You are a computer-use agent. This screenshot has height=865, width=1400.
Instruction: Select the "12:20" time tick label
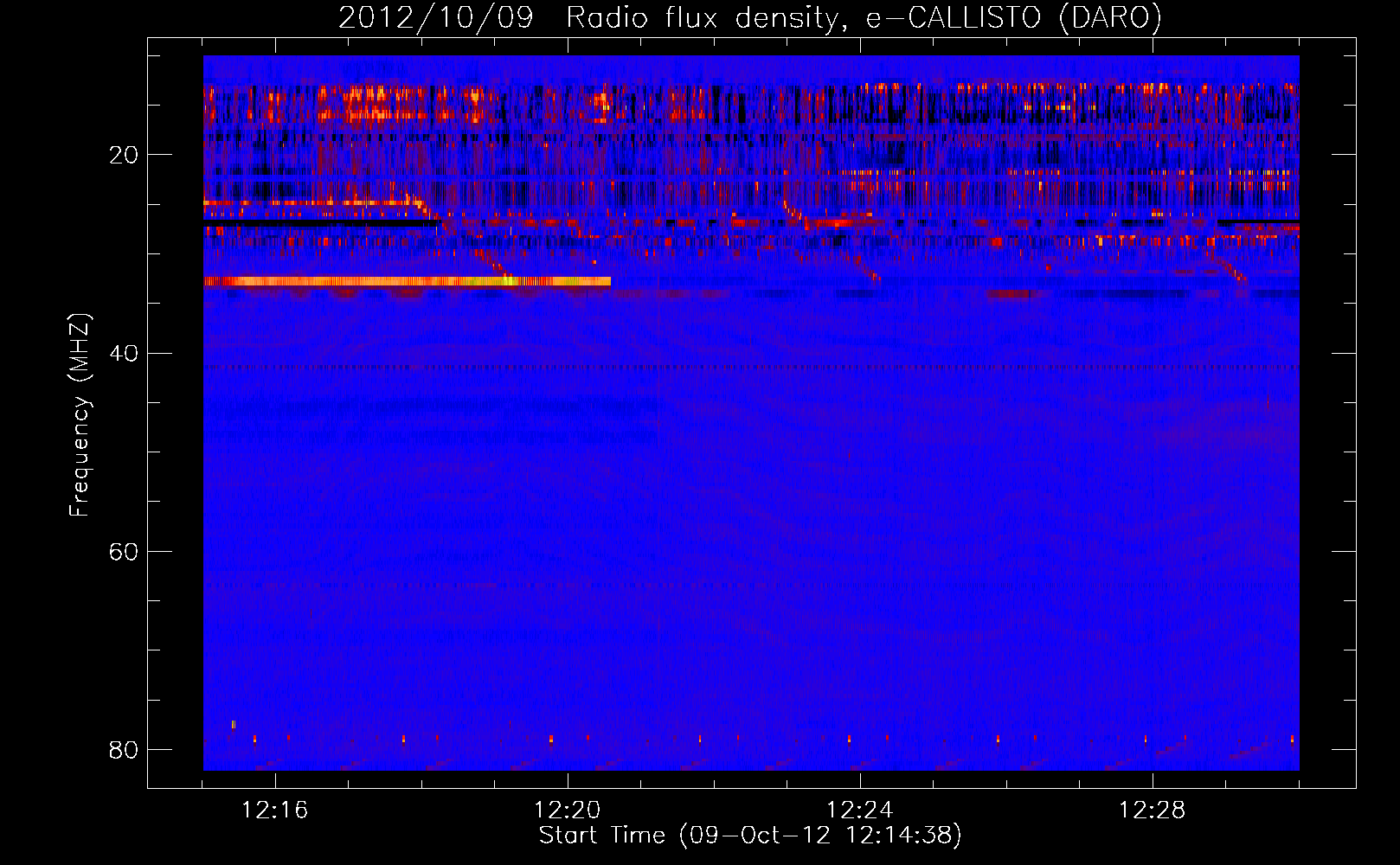pos(568,811)
